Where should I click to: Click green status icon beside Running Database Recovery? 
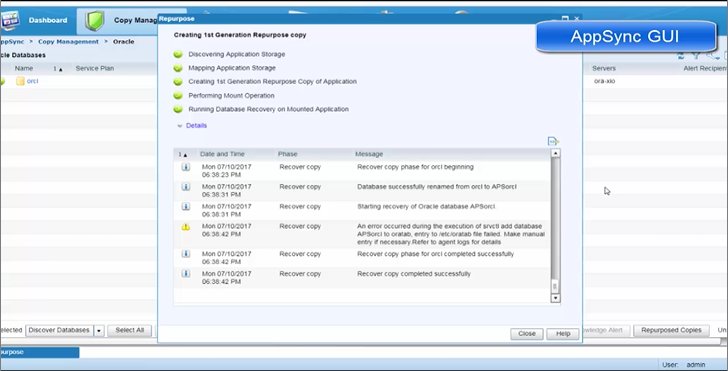click(x=178, y=110)
